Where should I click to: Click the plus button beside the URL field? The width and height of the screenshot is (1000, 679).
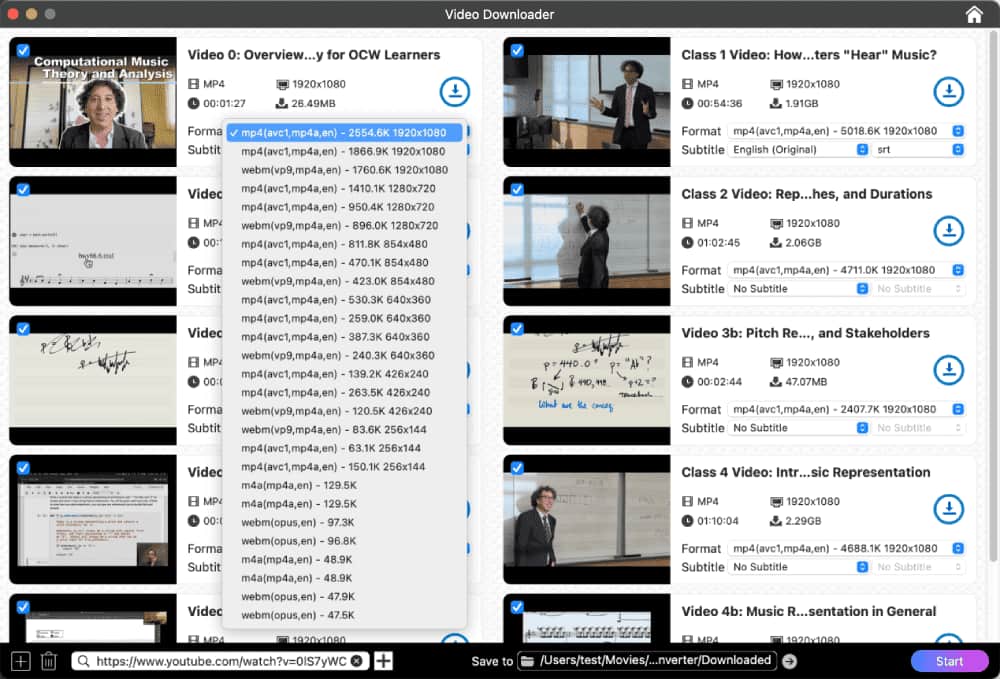click(x=383, y=661)
